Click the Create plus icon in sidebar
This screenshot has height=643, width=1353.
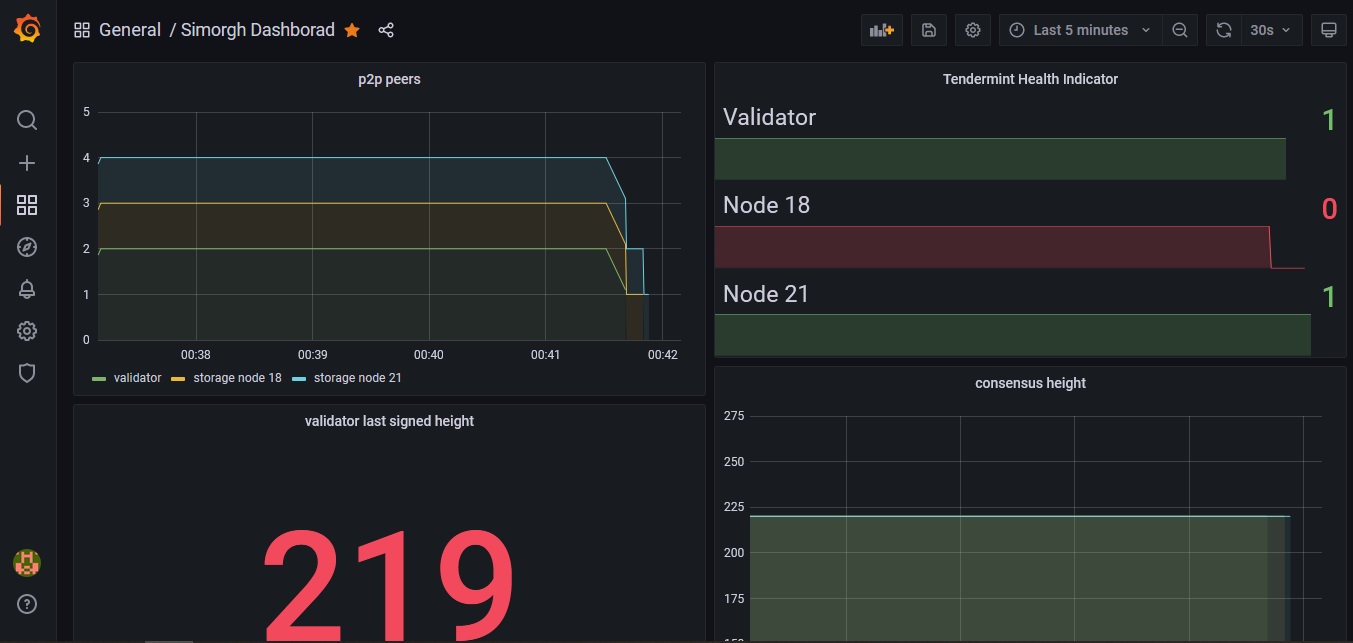pyautogui.click(x=27, y=163)
